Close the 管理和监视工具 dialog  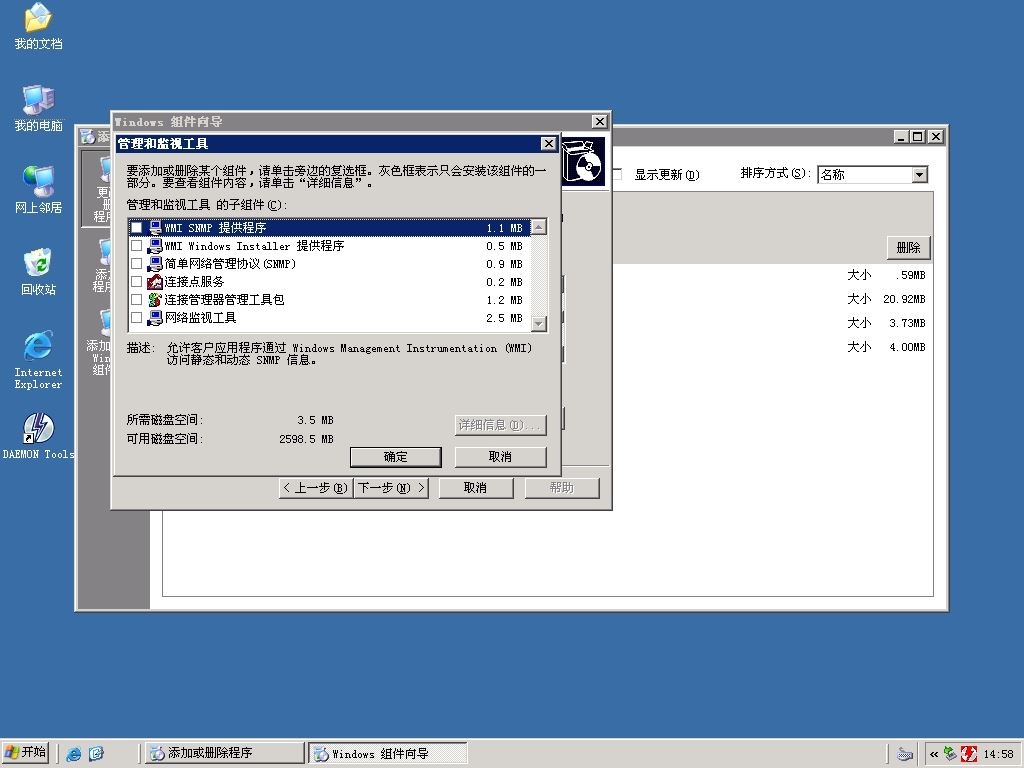click(x=549, y=144)
